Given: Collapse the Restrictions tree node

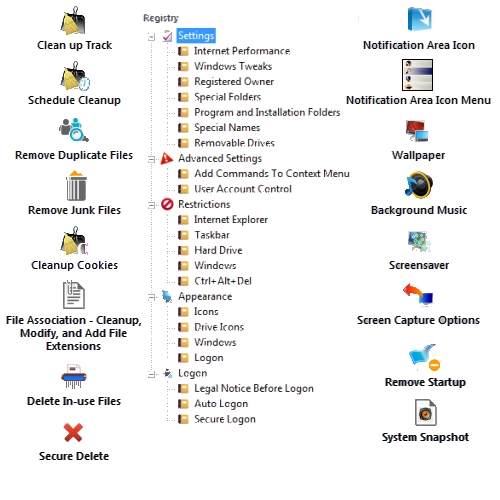Looking at the screenshot, I should [151, 205].
